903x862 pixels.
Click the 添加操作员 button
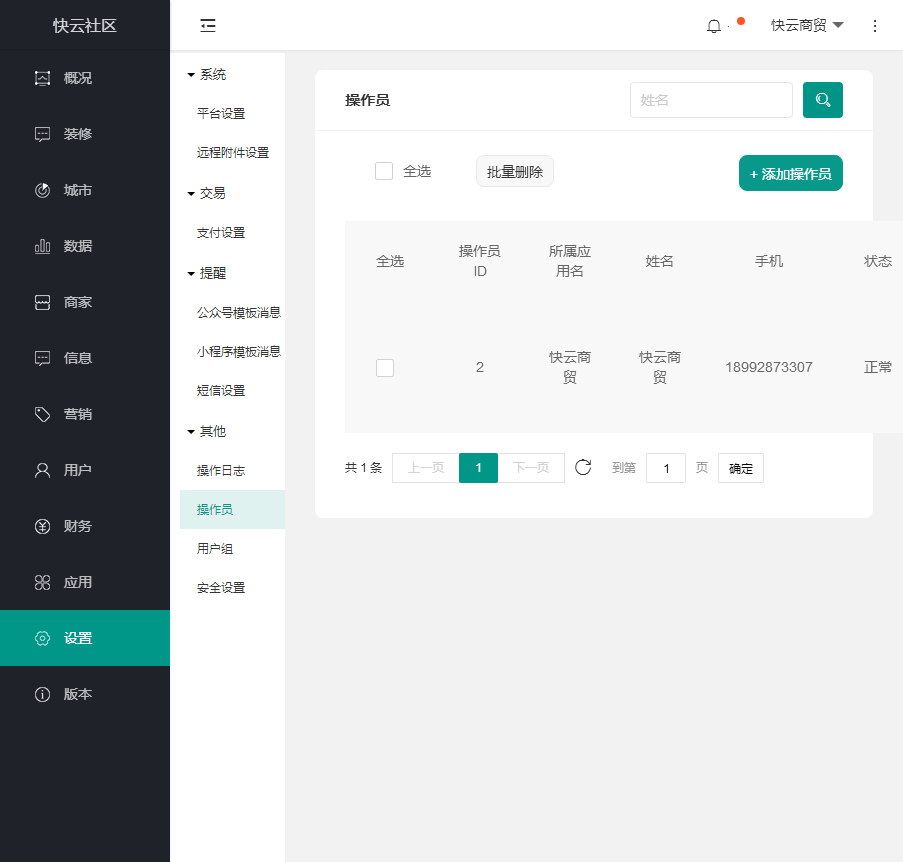790,173
